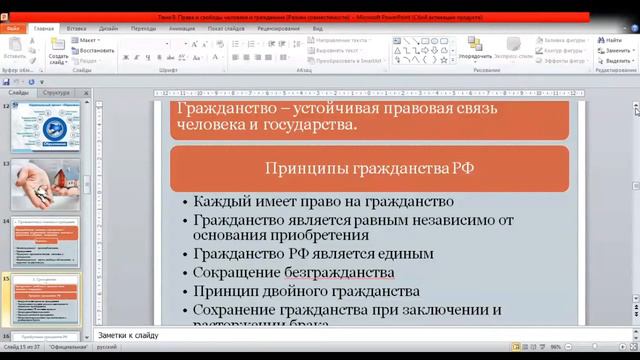Open the Change Case (Aa) dropdown
The image size is (640, 360).
click(x=197, y=58)
